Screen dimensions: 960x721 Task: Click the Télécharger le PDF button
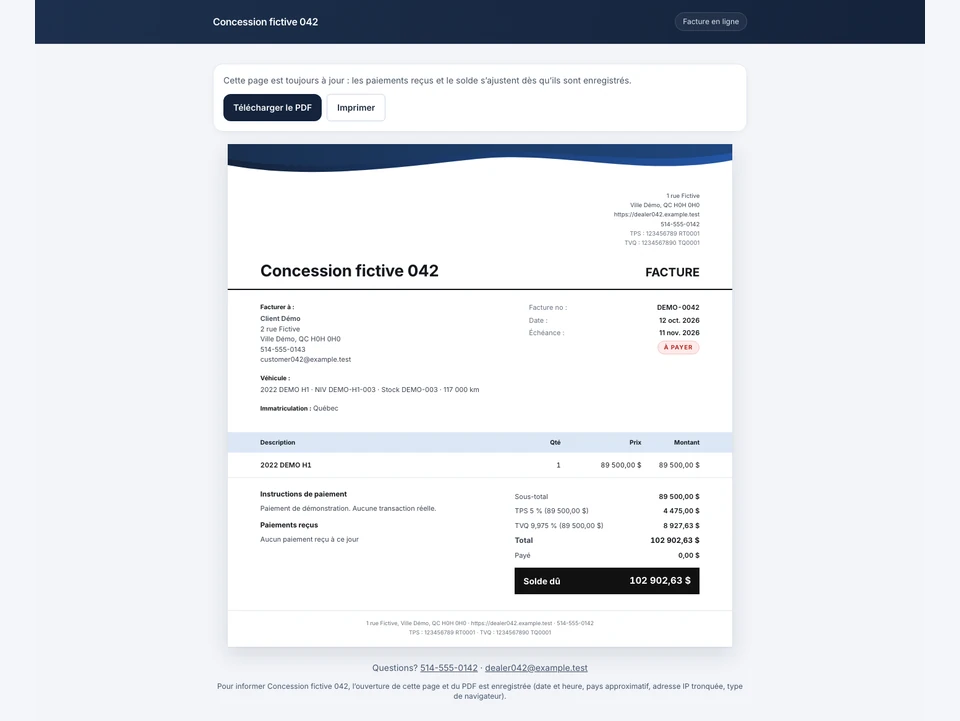272,108
